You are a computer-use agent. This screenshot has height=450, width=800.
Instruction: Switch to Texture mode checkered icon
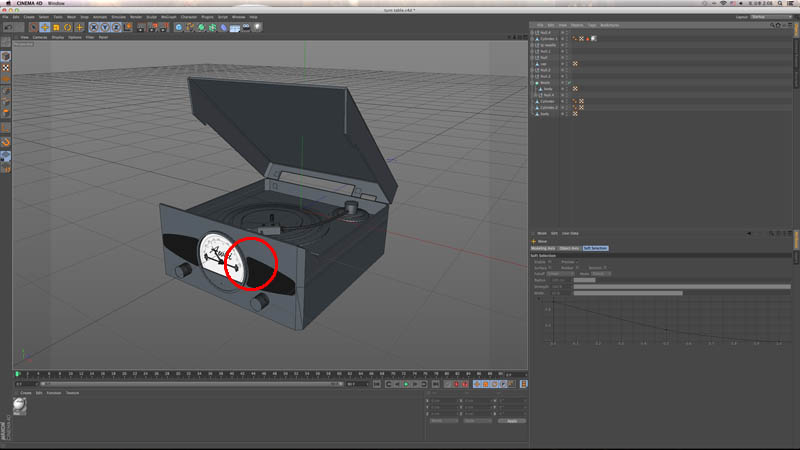tap(6, 68)
